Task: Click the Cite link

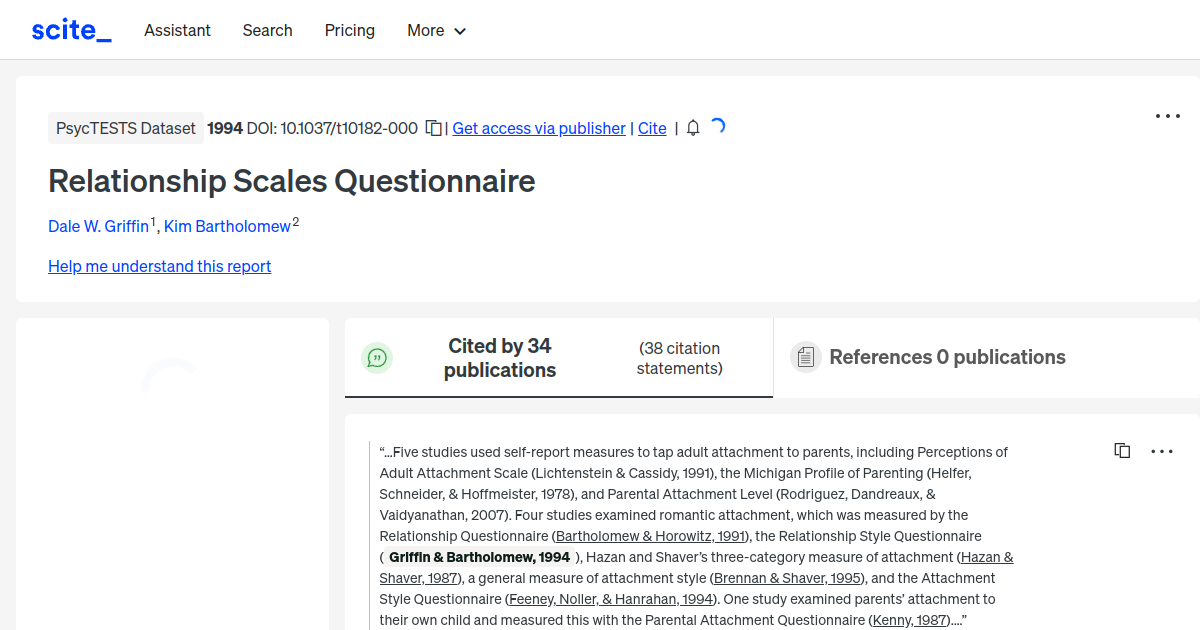Action: coord(652,128)
